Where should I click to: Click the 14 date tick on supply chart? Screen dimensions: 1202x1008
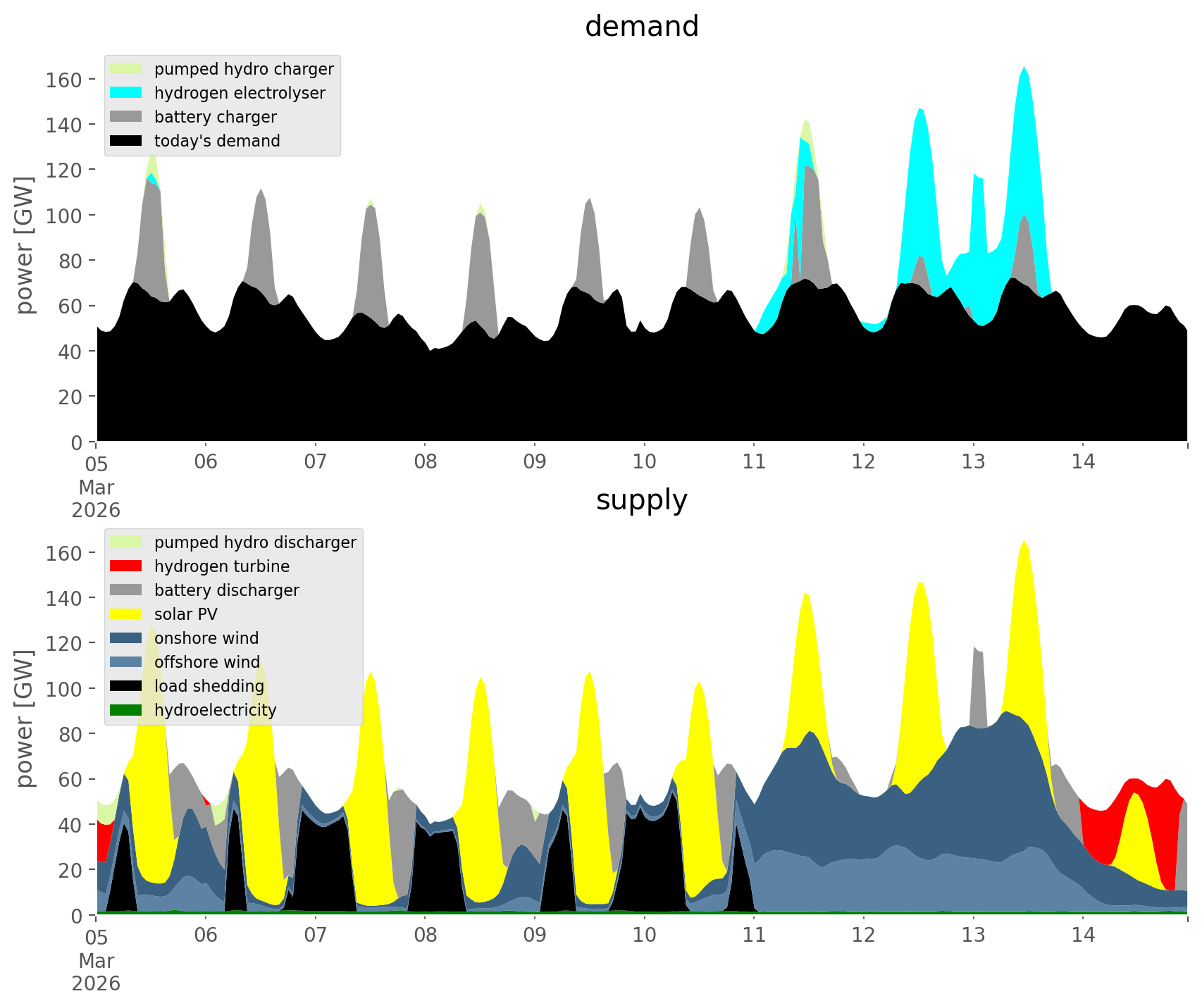coord(1083,935)
